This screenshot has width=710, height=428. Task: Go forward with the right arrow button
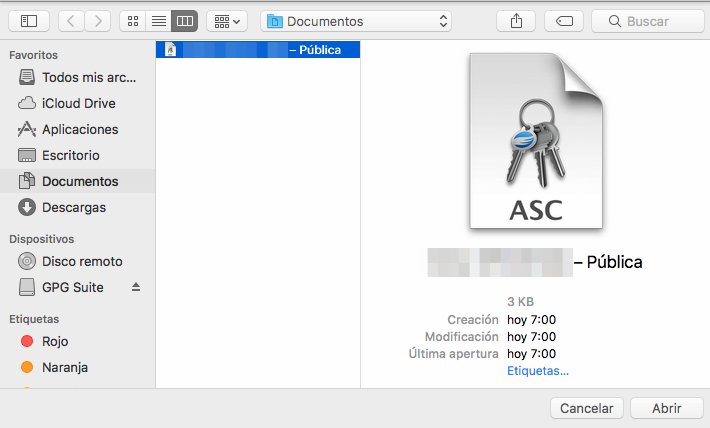(x=97, y=21)
